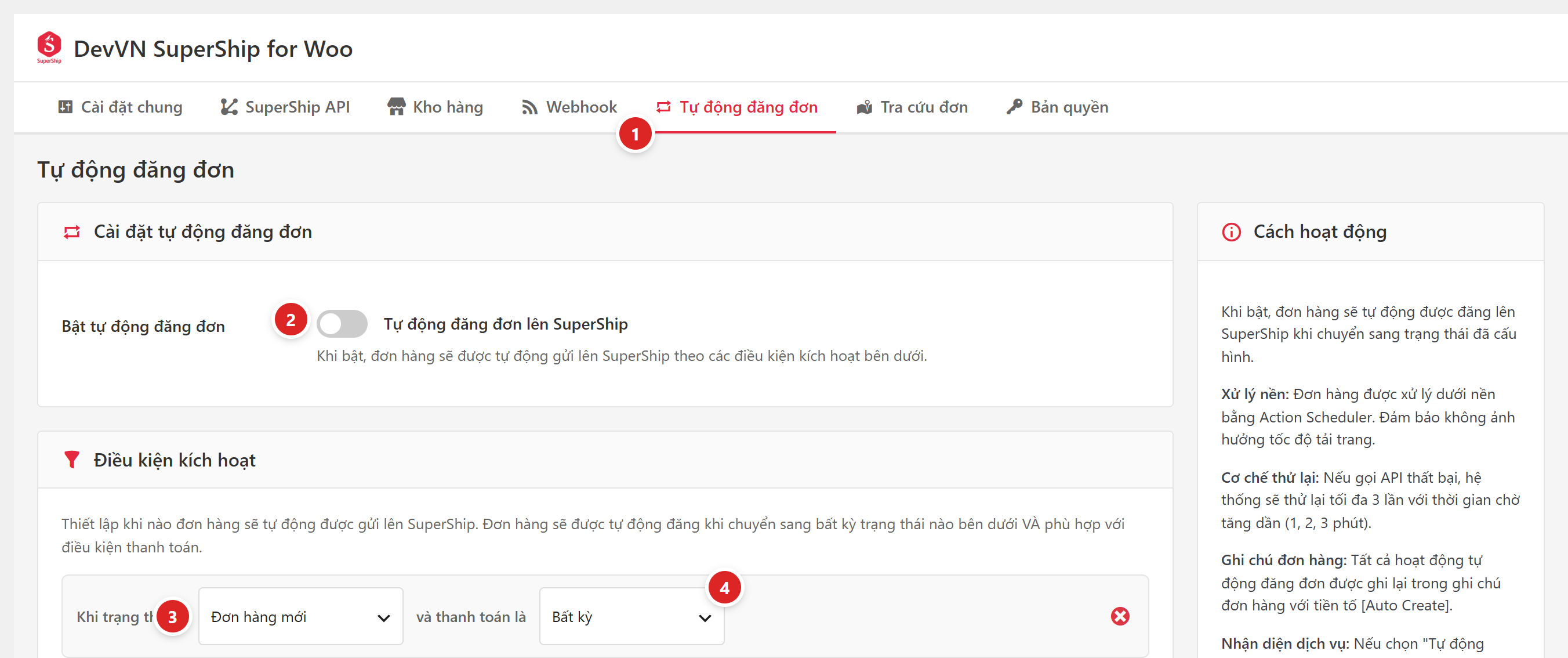The height and width of the screenshot is (658, 1568).
Task: Click the info icon beside Cách hoạt động
Action: point(1231,232)
